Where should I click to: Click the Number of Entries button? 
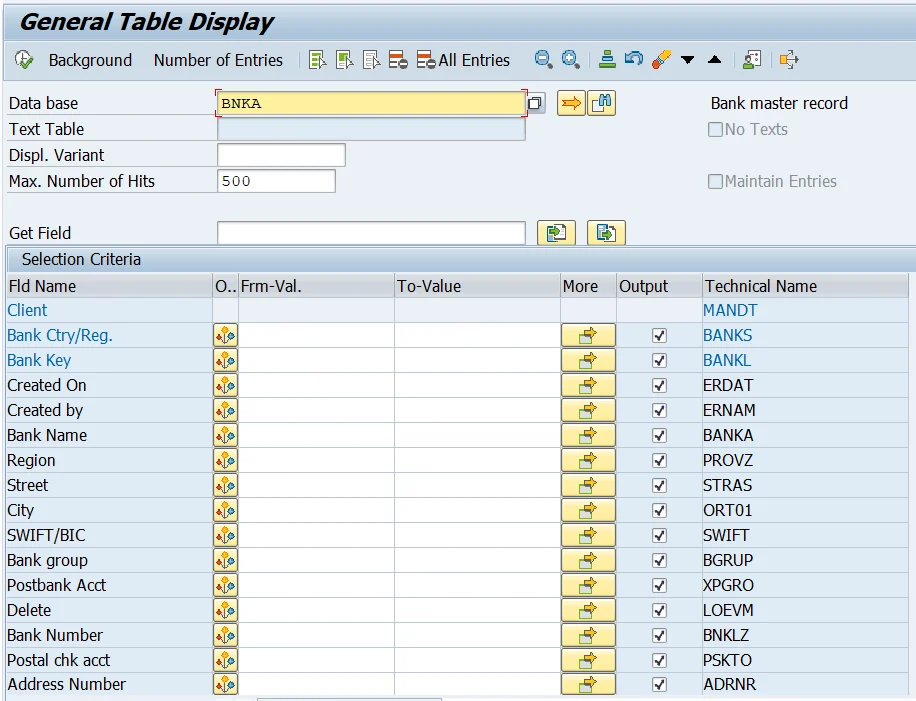coord(218,60)
